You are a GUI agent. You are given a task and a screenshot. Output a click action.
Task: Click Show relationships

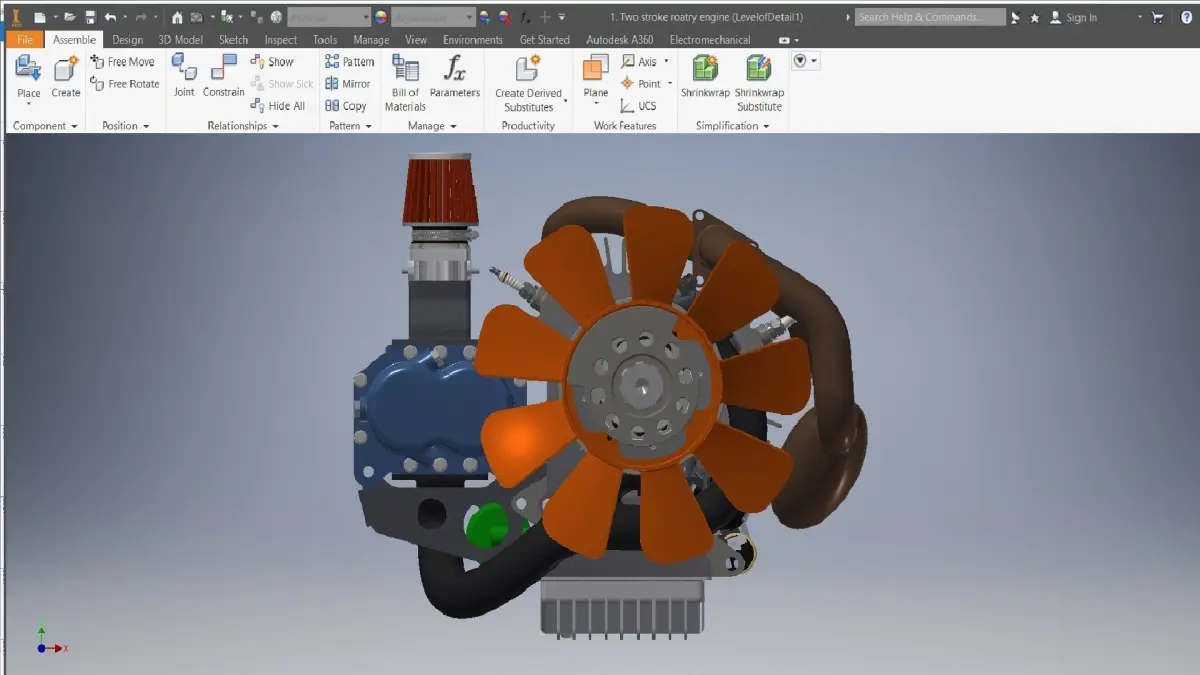click(271, 62)
